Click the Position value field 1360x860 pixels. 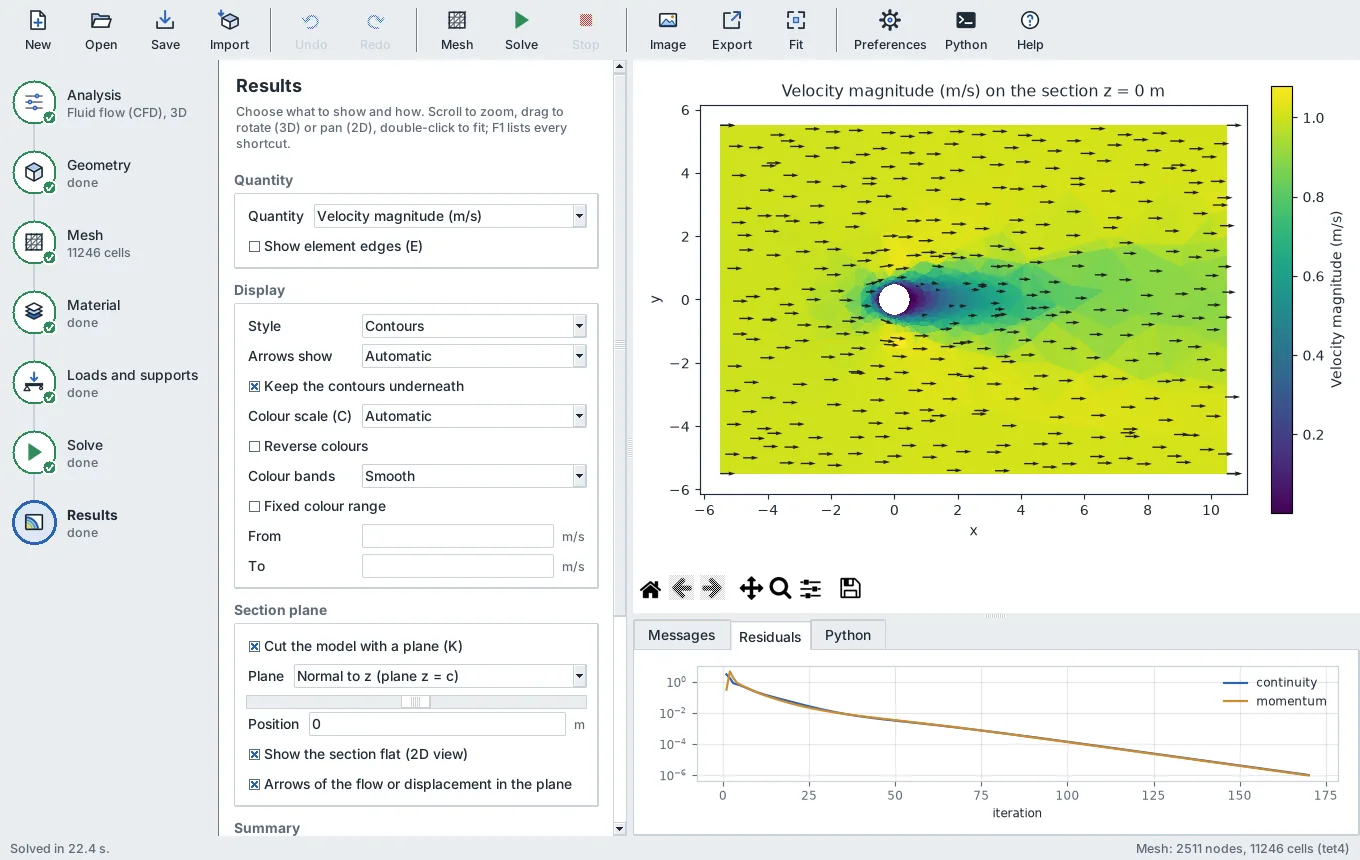(437, 724)
